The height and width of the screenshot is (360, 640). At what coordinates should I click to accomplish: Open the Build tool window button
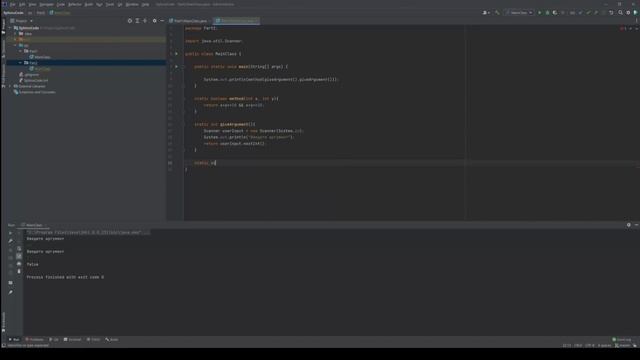tap(112, 340)
